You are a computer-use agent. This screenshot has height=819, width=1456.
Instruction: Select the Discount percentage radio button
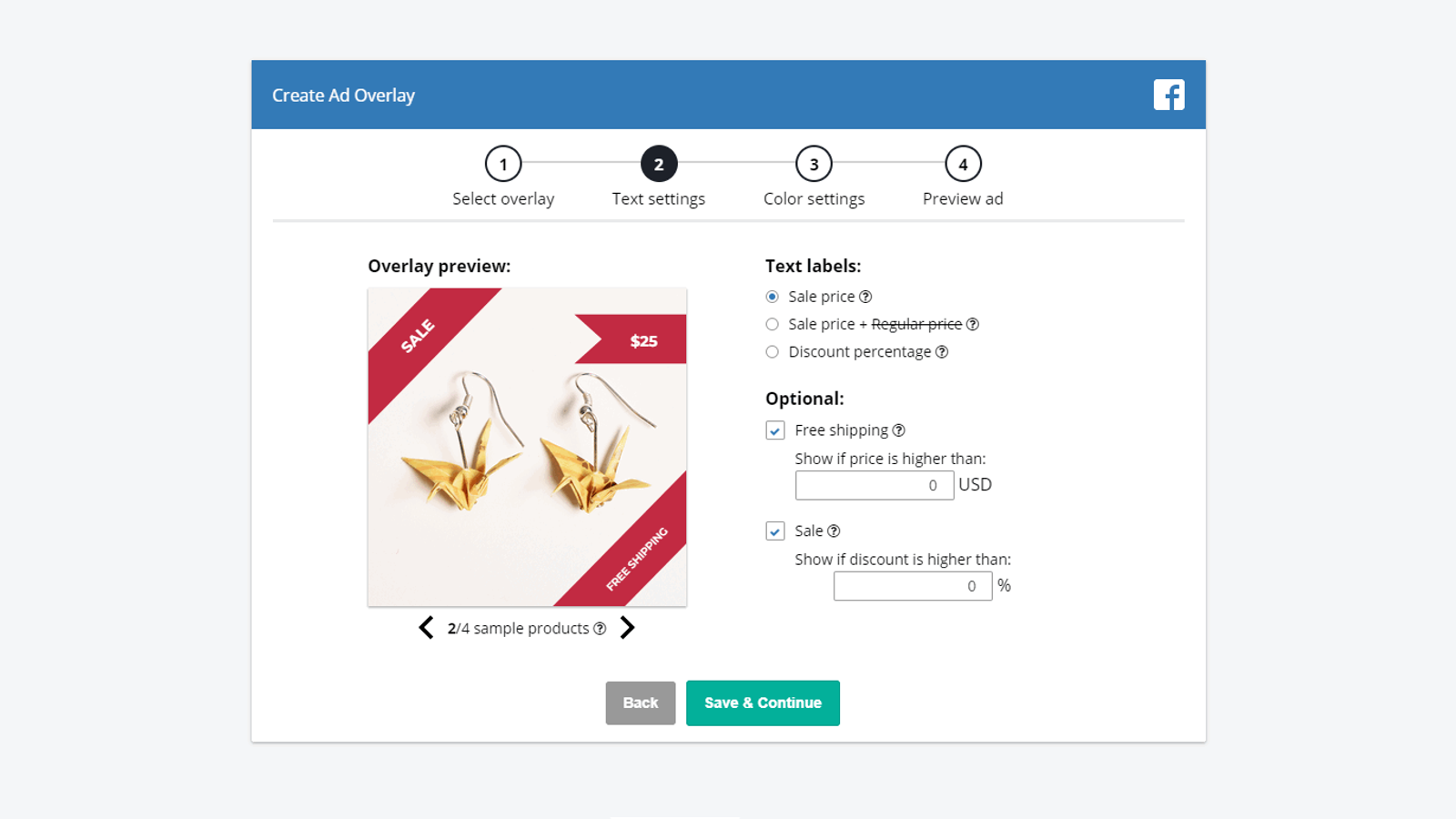pyautogui.click(x=773, y=352)
